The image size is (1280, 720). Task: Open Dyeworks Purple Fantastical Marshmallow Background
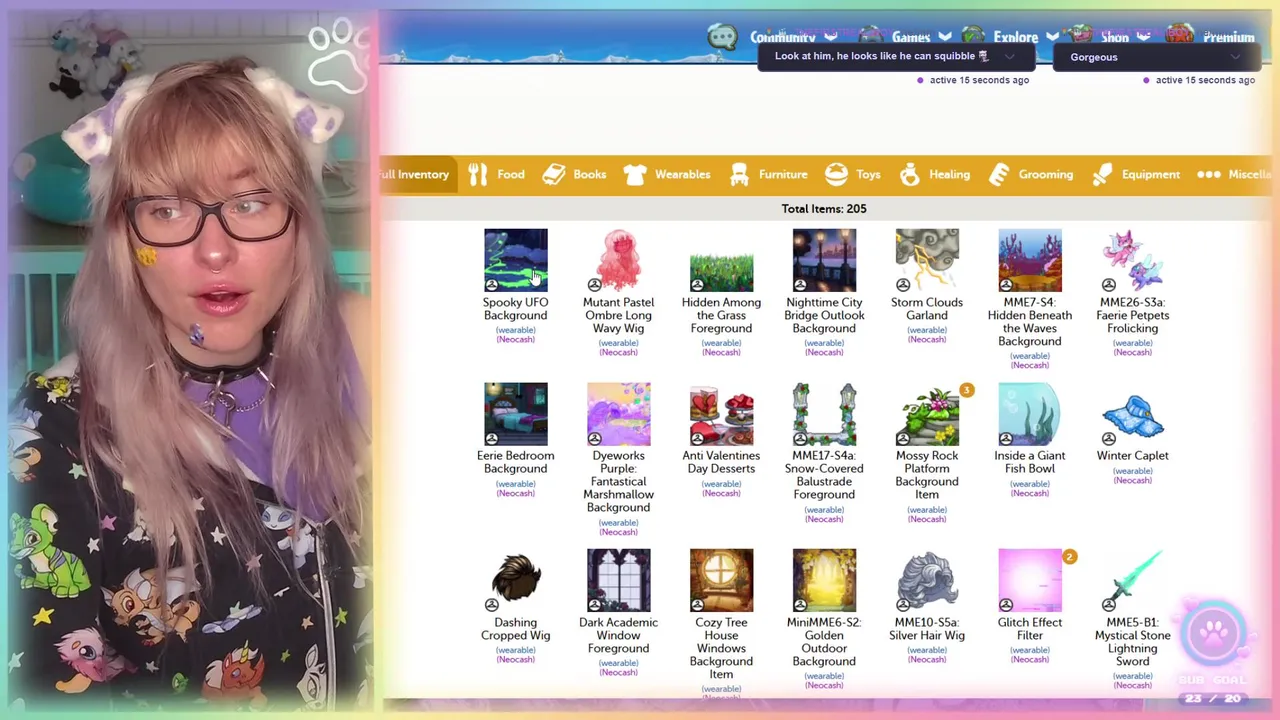(x=618, y=413)
